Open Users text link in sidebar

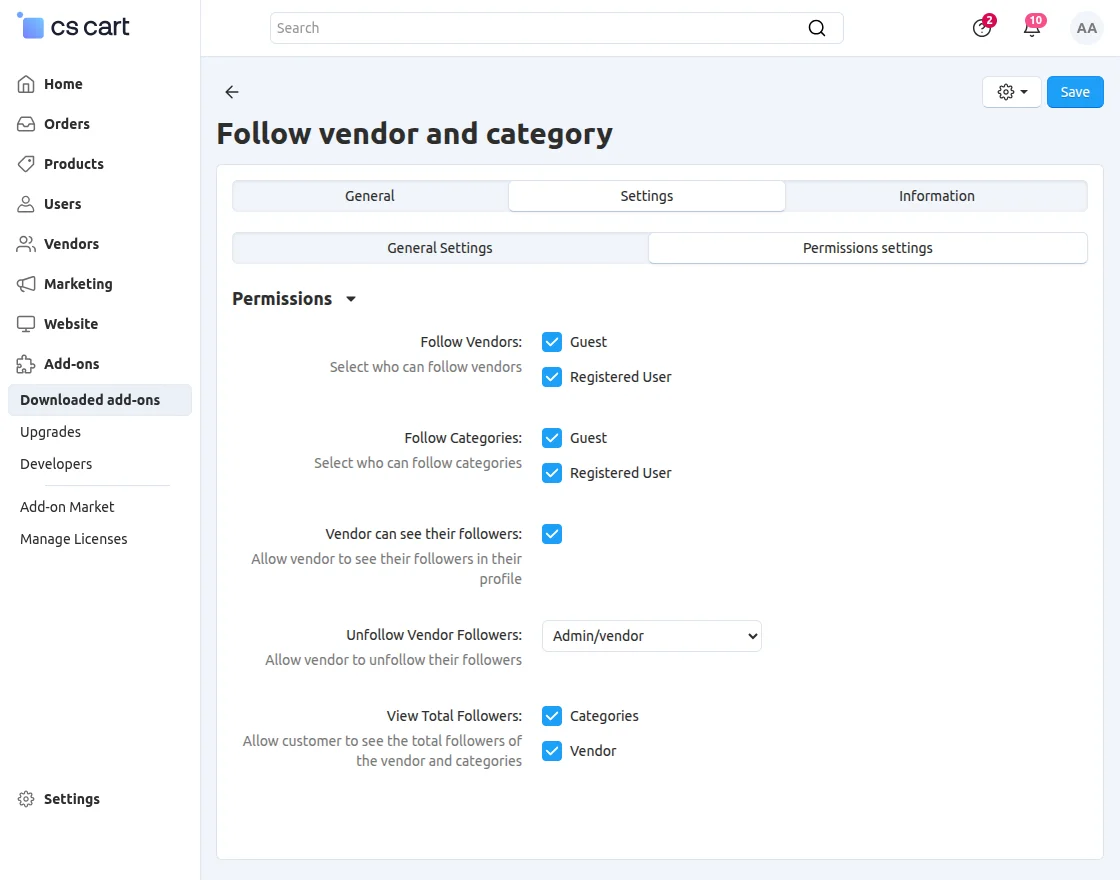point(62,204)
